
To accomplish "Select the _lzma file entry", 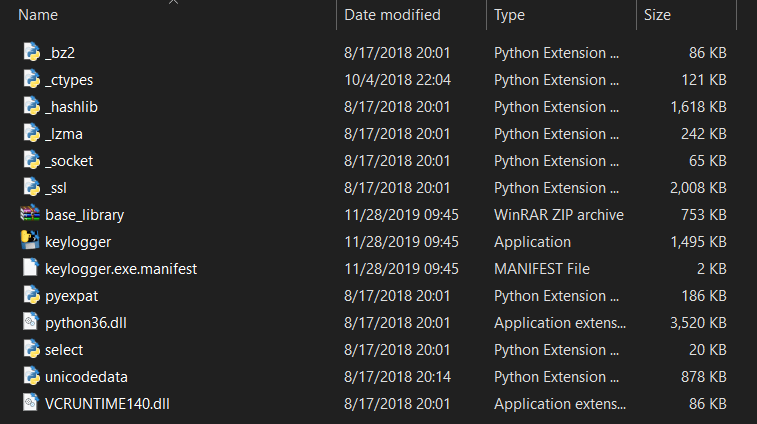I will [64, 134].
